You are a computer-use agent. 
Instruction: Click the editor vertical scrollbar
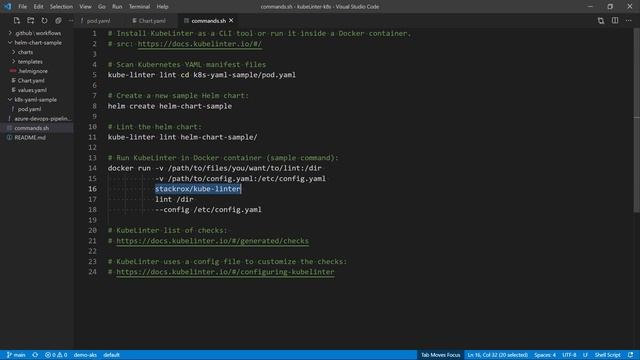coord(636,120)
